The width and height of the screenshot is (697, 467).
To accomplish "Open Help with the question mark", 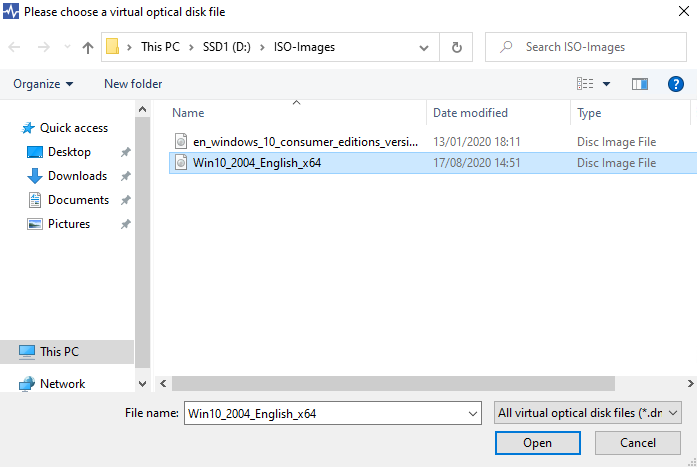I will (x=676, y=84).
